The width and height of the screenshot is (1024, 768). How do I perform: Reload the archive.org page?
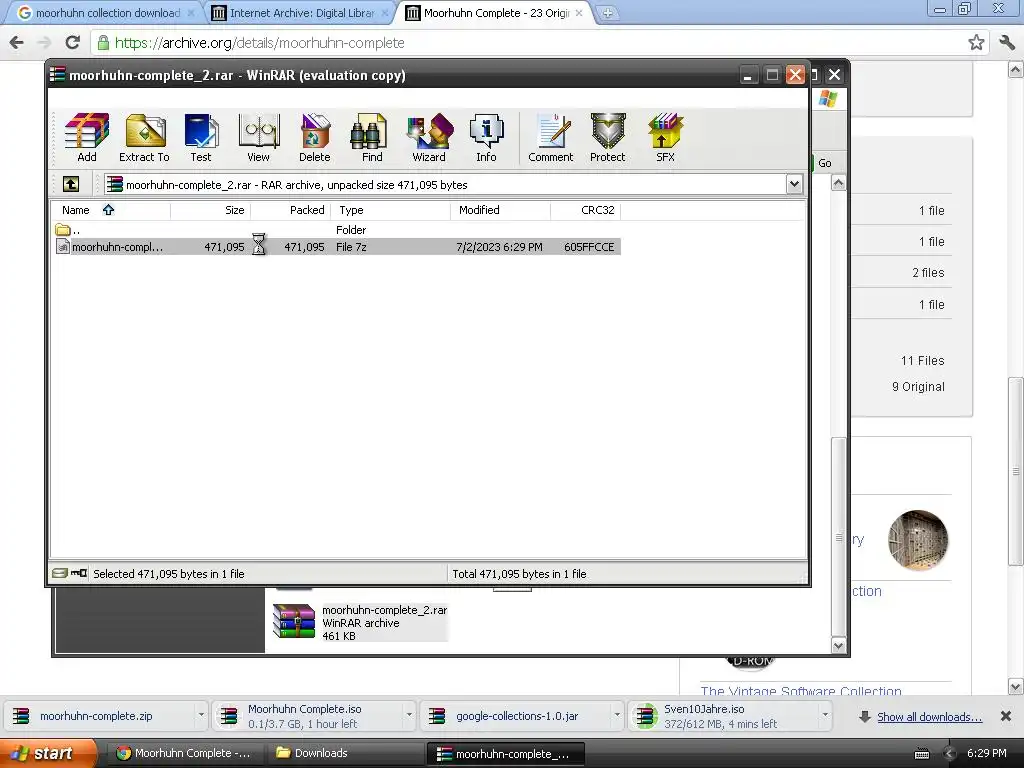click(72, 42)
